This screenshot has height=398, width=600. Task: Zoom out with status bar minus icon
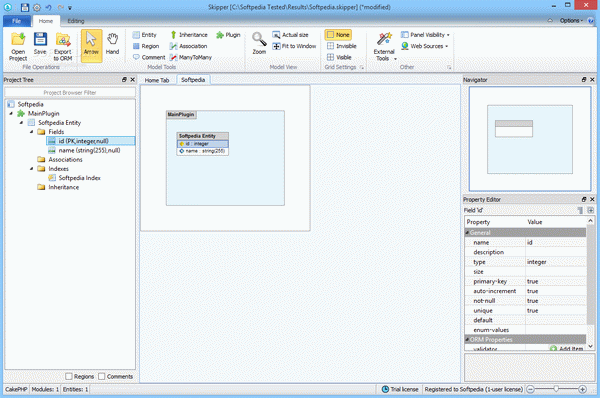tap(530, 389)
